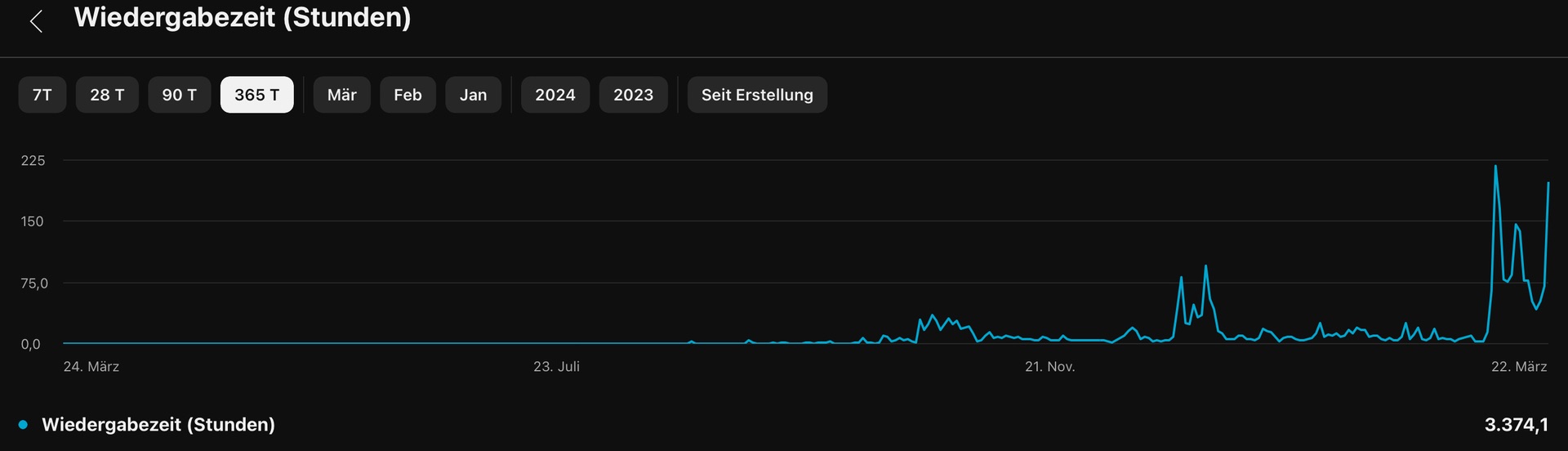
Task: Show statistics for Mär
Action: click(342, 95)
